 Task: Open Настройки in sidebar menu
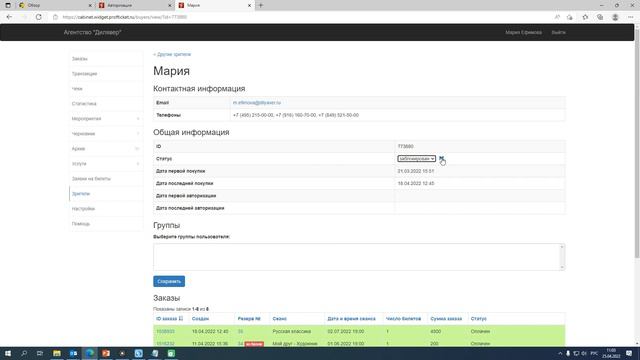click(106, 209)
